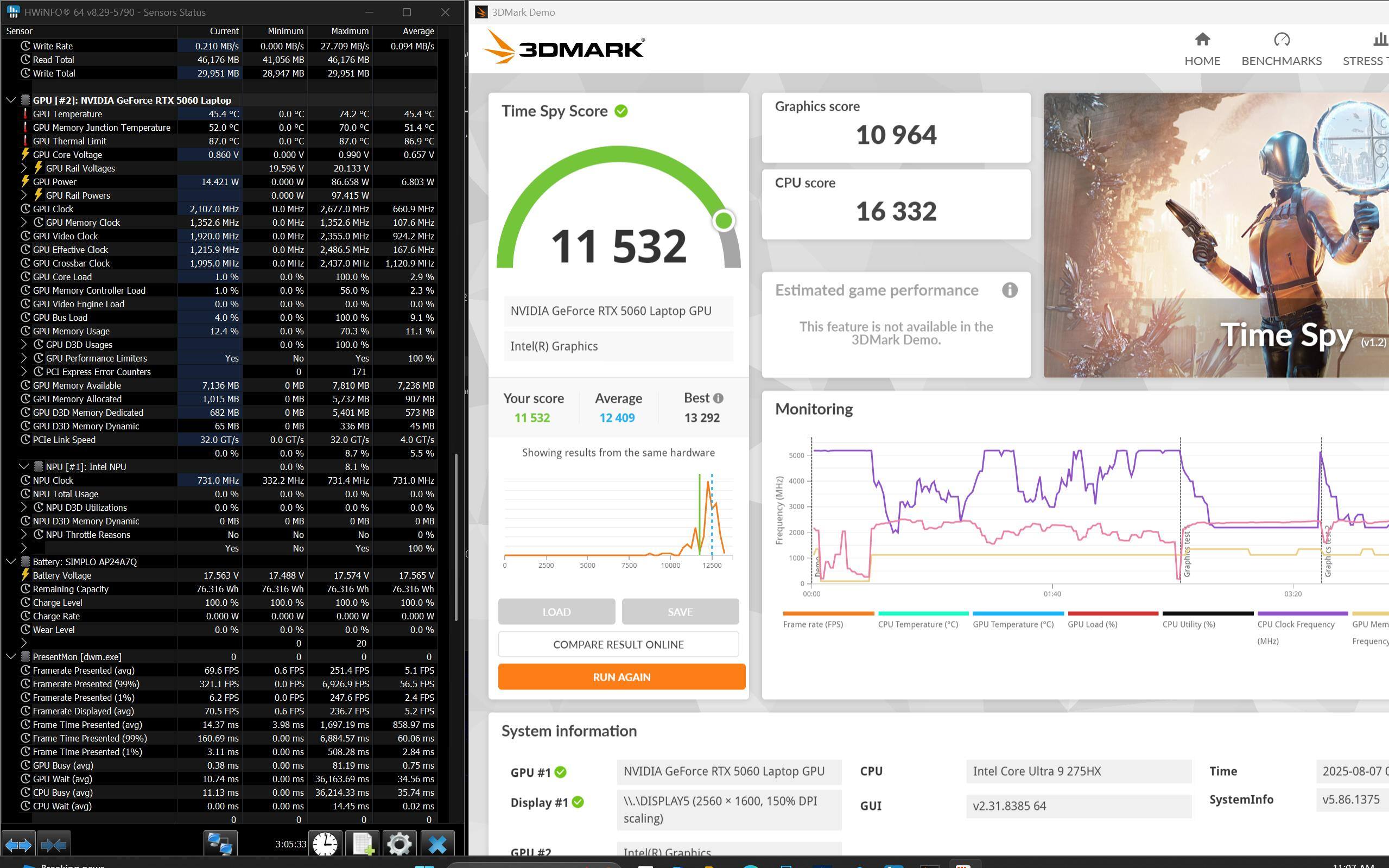Click the HWiNFO sensor list vertical scrollbar
The width and height of the screenshot is (1389, 868).
[456, 537]
